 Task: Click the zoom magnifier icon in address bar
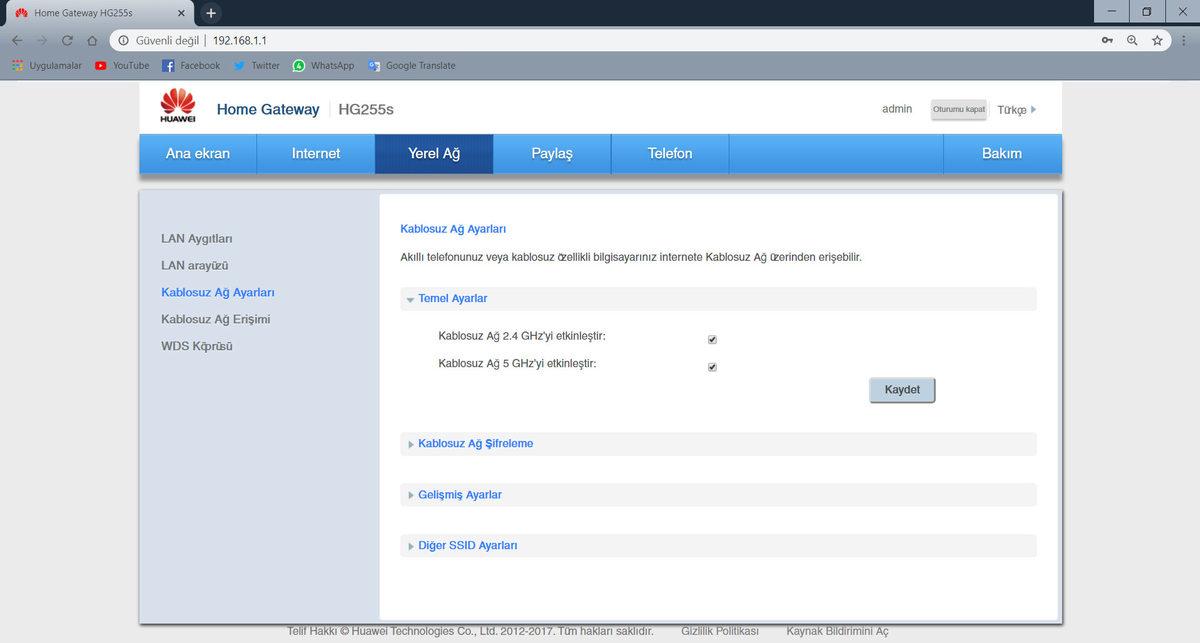click(1132, 40)
